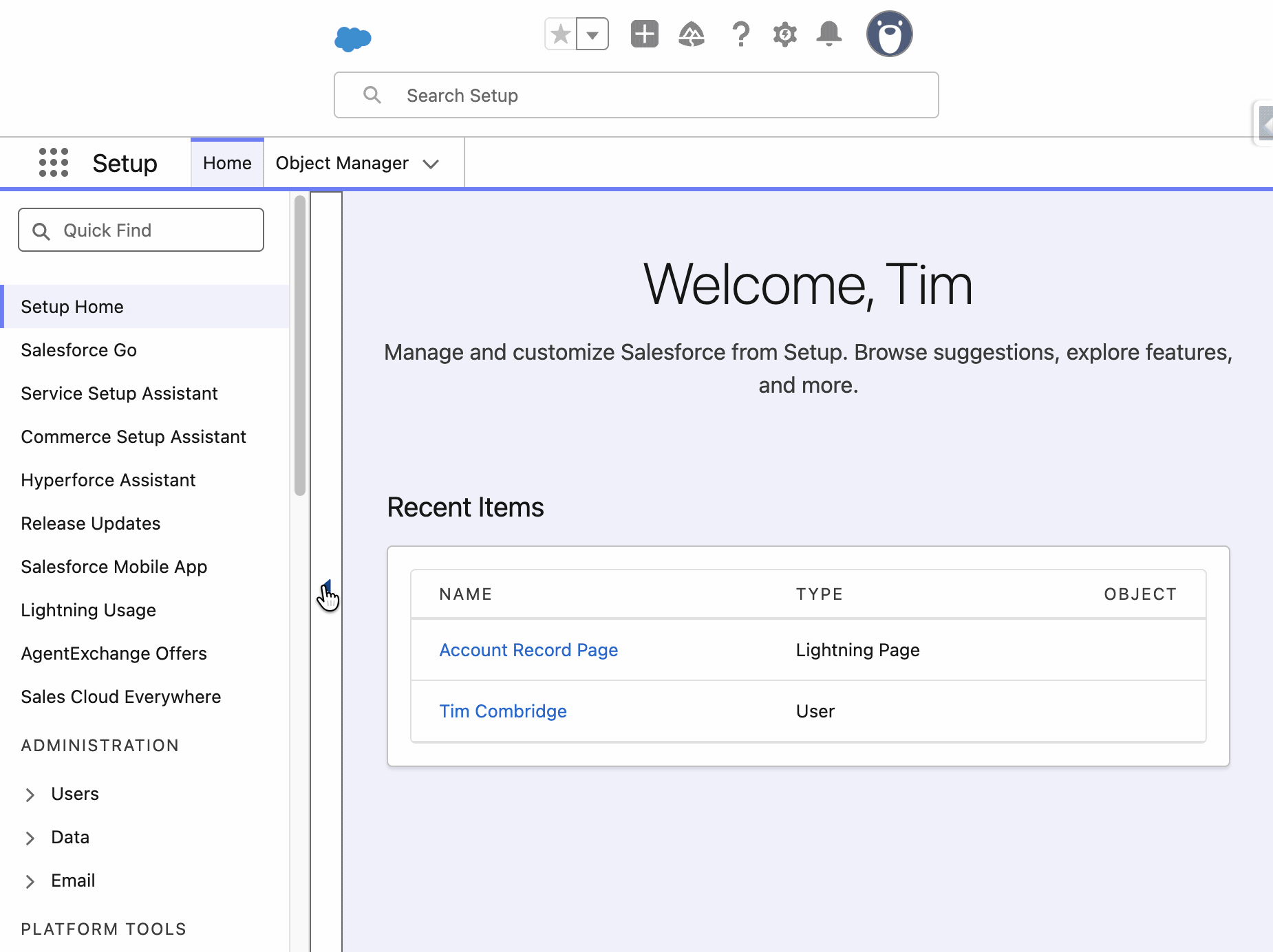Click the Type column header
Image resolution: width=1273 pixels, height=952 pixels.
click(x=820, y=594)
